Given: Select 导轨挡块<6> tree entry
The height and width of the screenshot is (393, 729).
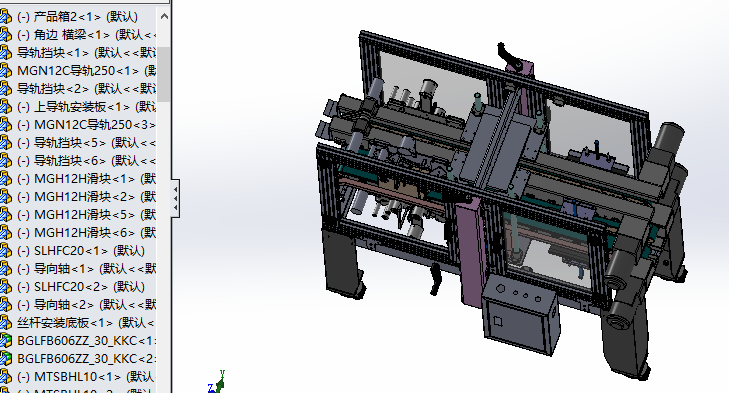Looking at the screenshot, I should coord(86,161).
